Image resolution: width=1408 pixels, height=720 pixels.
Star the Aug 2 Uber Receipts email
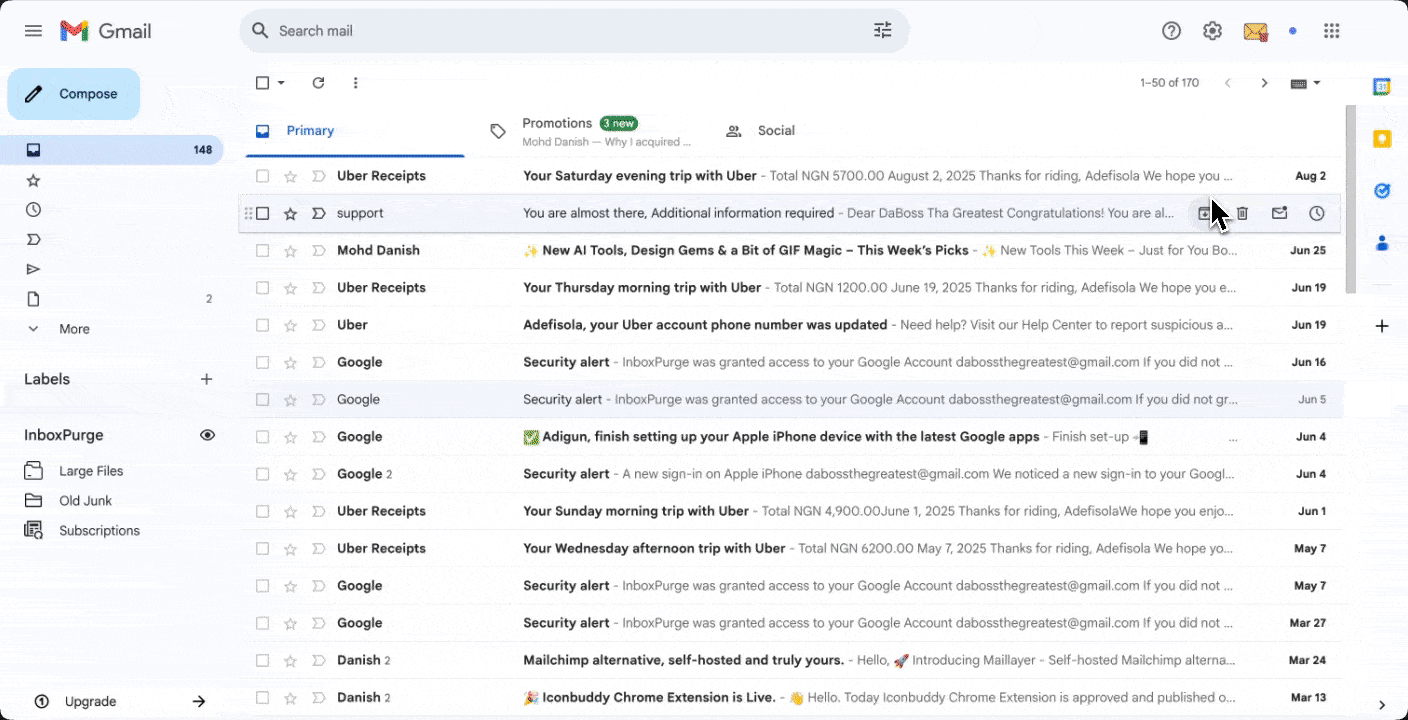[289, 175]
